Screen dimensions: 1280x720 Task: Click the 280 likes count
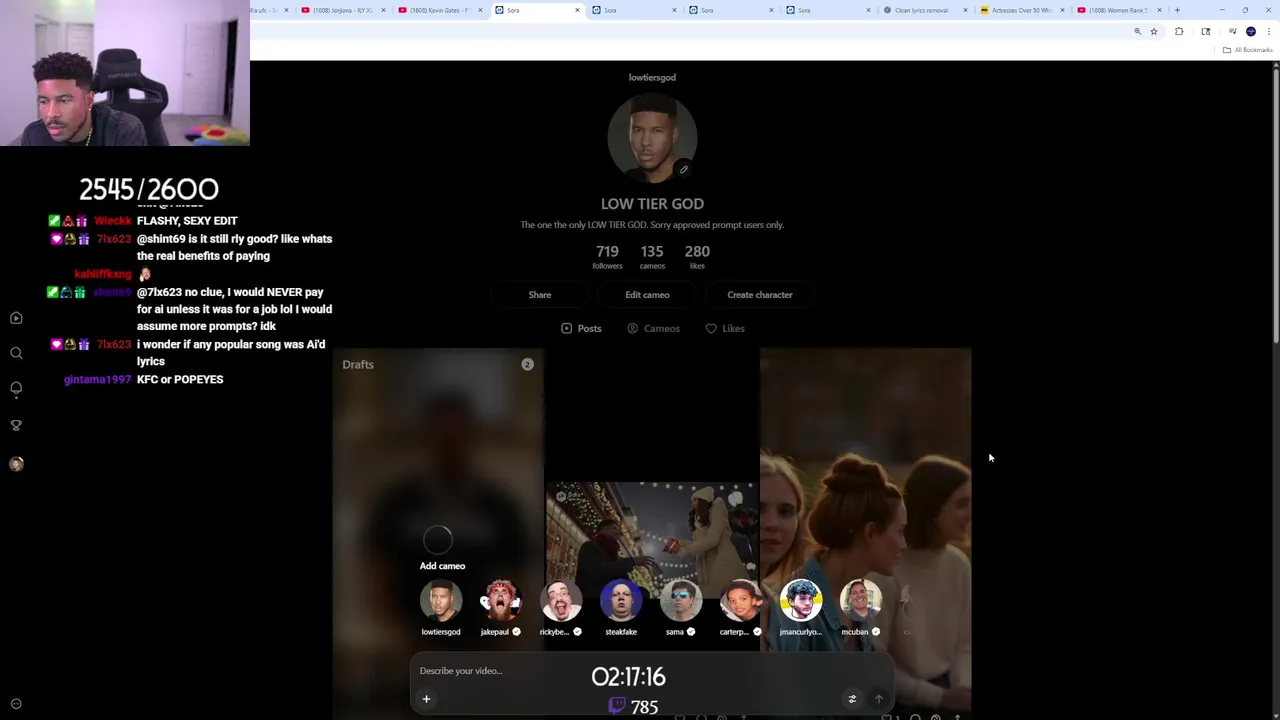coord(697,256)
